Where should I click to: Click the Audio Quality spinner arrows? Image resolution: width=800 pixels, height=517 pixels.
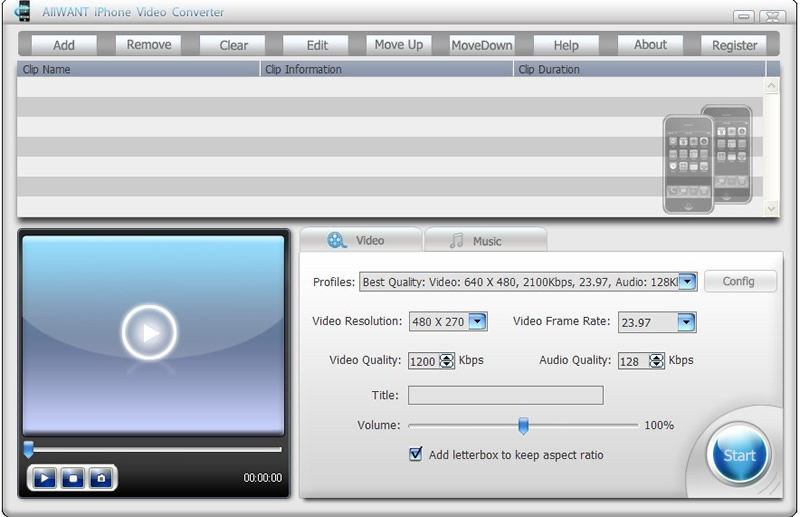click(x=656, y=361)
